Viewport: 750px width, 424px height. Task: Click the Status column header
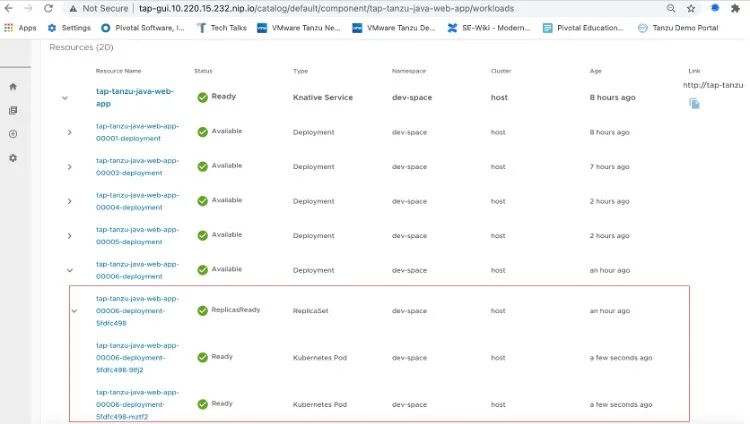pyautogui.click(x=203, y=71)
